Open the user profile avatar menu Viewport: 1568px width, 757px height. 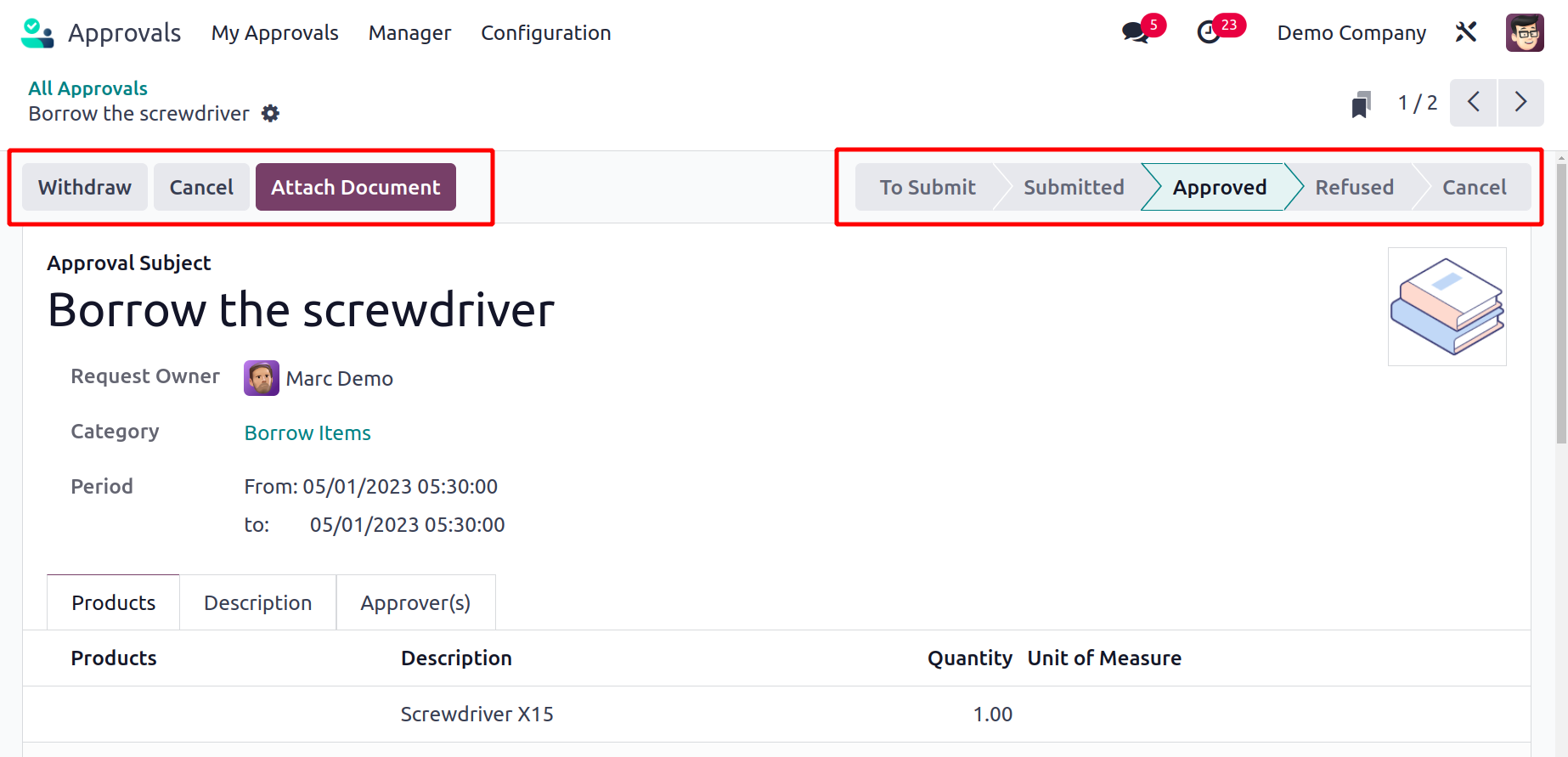[1524, 33]
